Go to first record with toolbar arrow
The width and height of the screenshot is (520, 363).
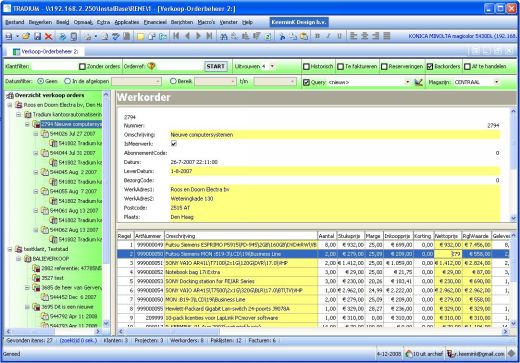176,36
